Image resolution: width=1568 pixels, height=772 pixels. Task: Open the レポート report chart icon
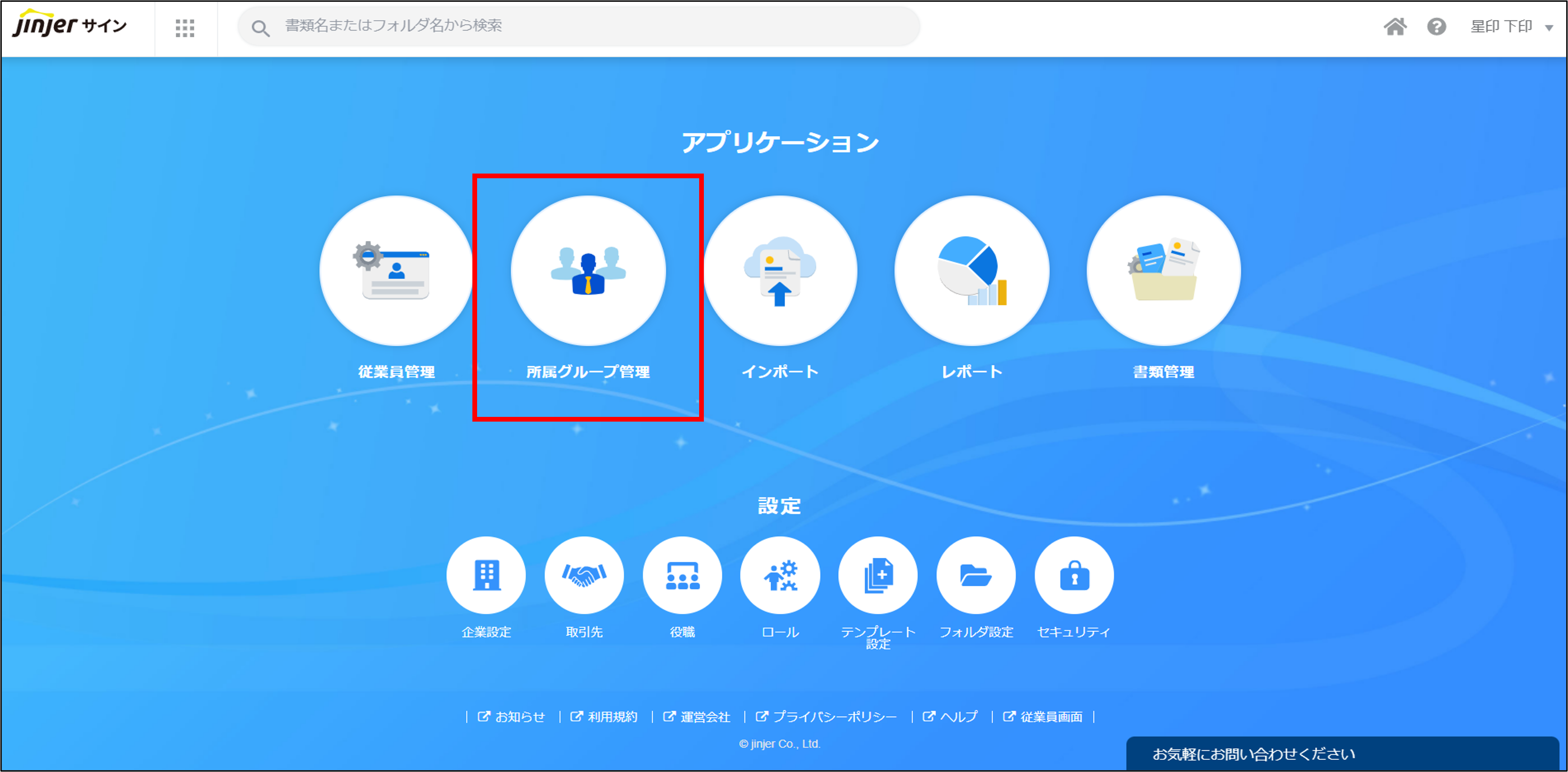(972, 271)
